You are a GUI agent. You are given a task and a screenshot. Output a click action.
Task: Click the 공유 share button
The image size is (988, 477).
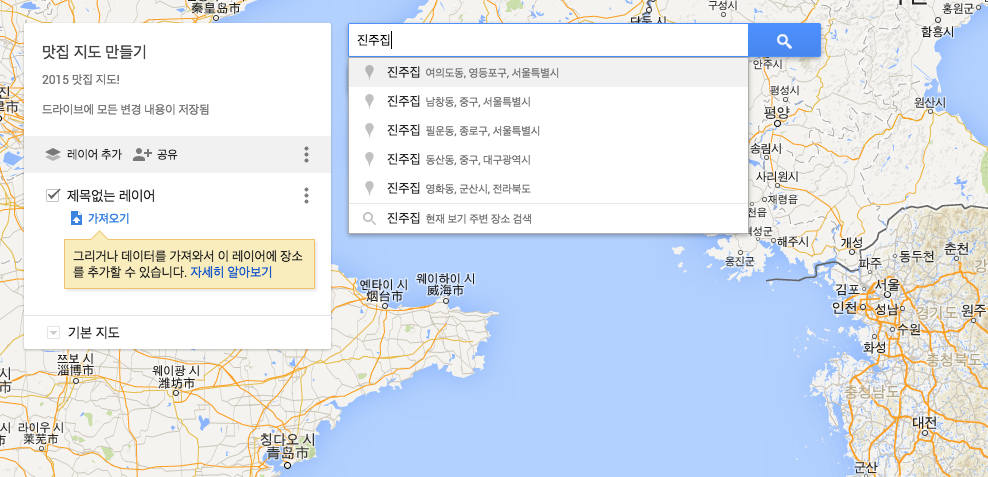point(155,154)
